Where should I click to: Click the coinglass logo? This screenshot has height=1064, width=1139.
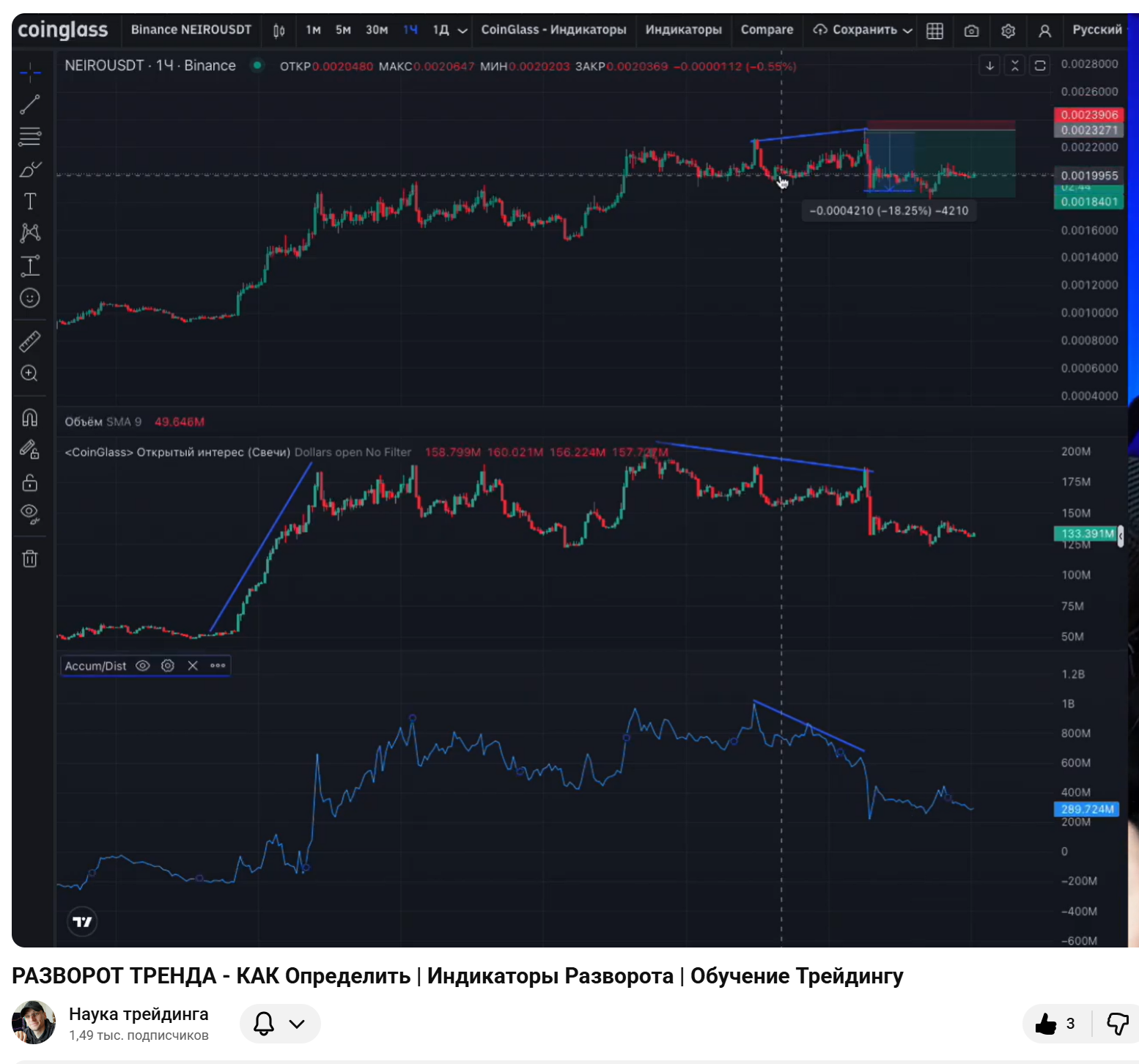tap(63, 30)
